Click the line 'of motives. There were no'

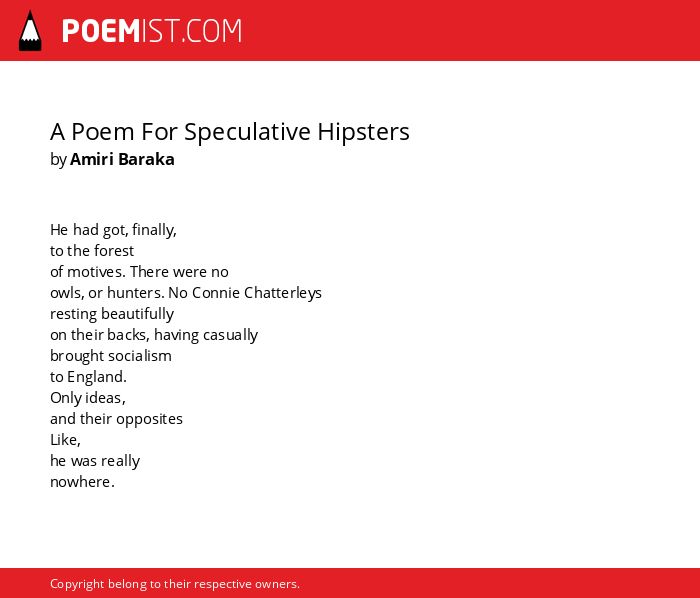(139, 272)
